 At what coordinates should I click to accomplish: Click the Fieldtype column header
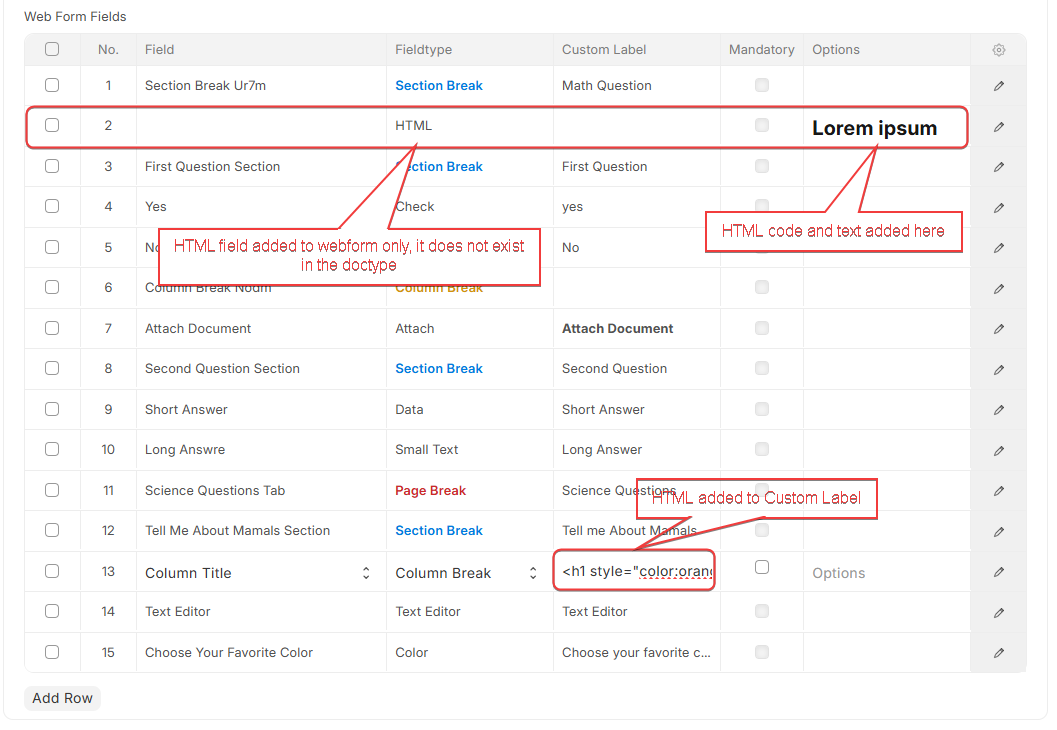tap(424, 49)
